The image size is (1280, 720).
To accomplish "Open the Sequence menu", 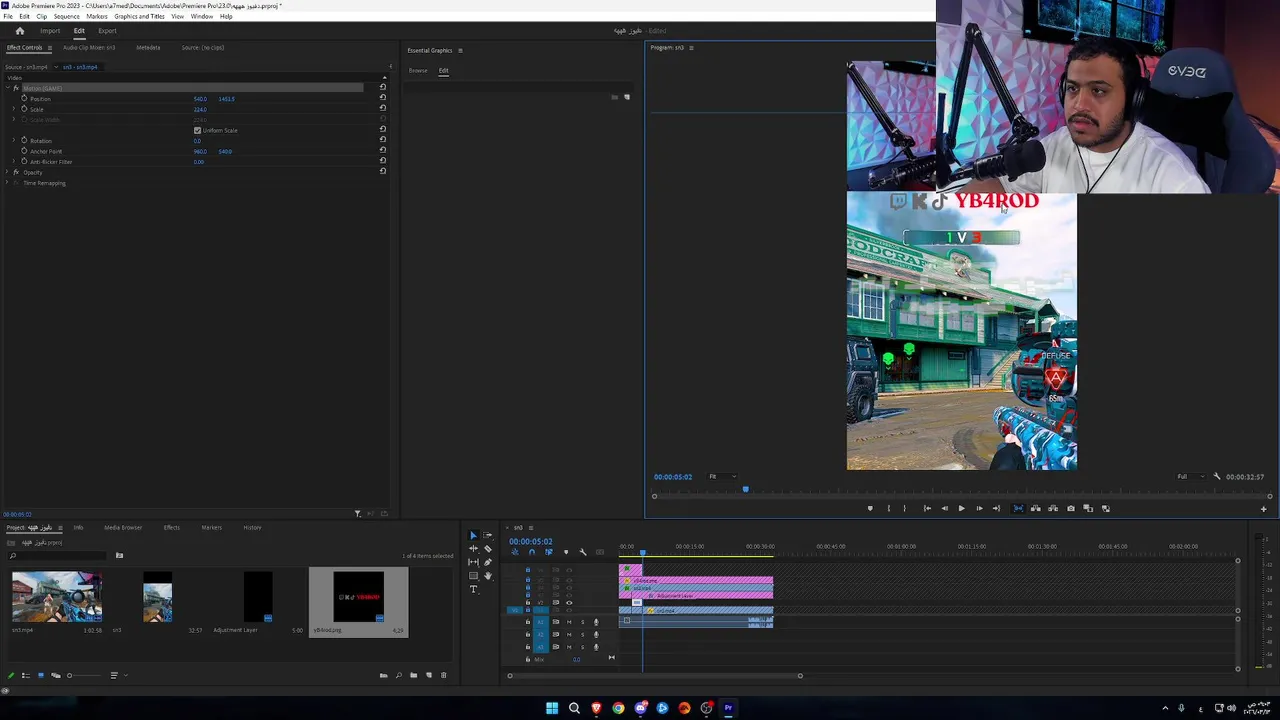I will click(67, 16).
